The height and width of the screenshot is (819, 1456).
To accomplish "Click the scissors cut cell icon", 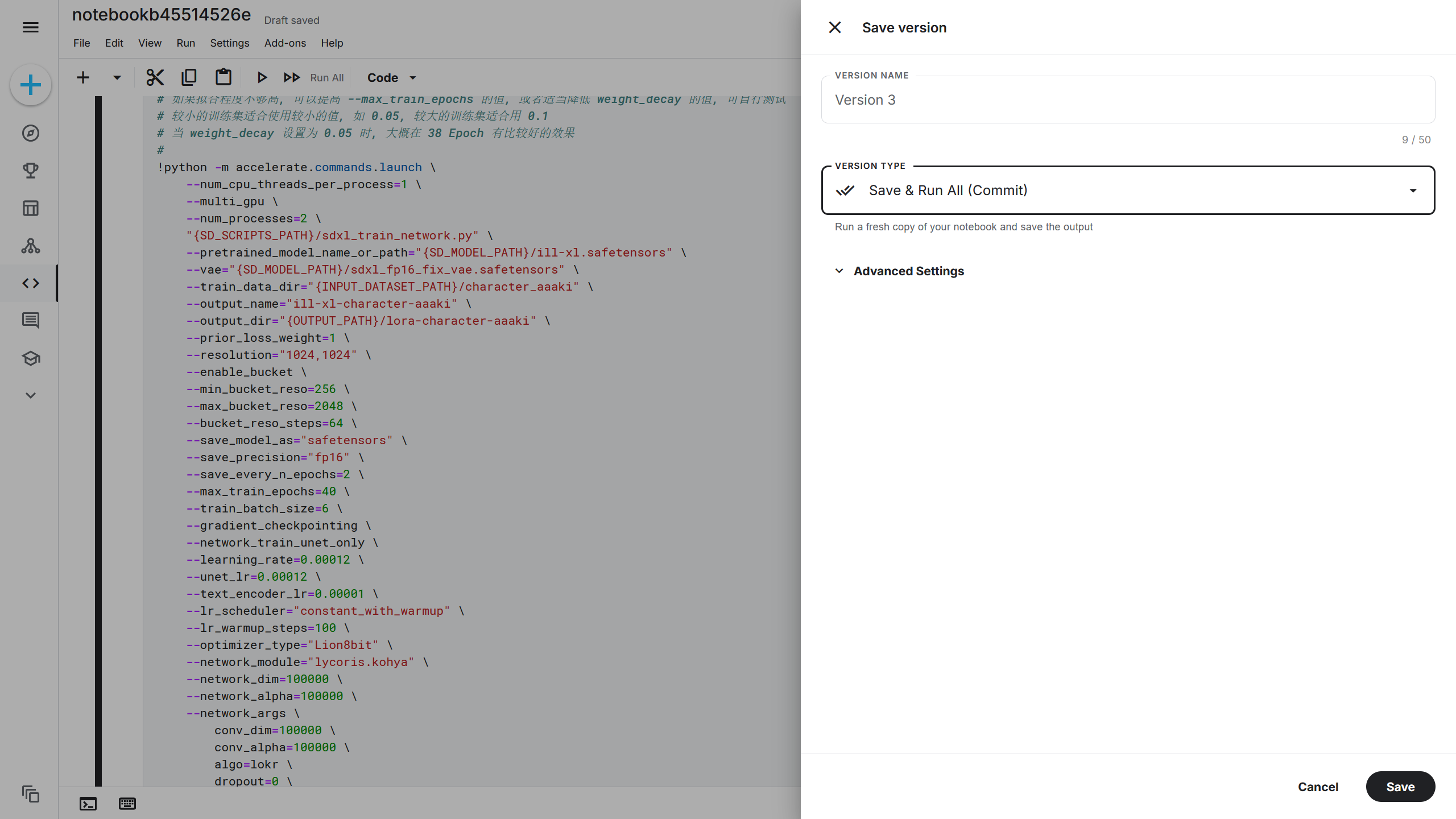I will 155,77.
